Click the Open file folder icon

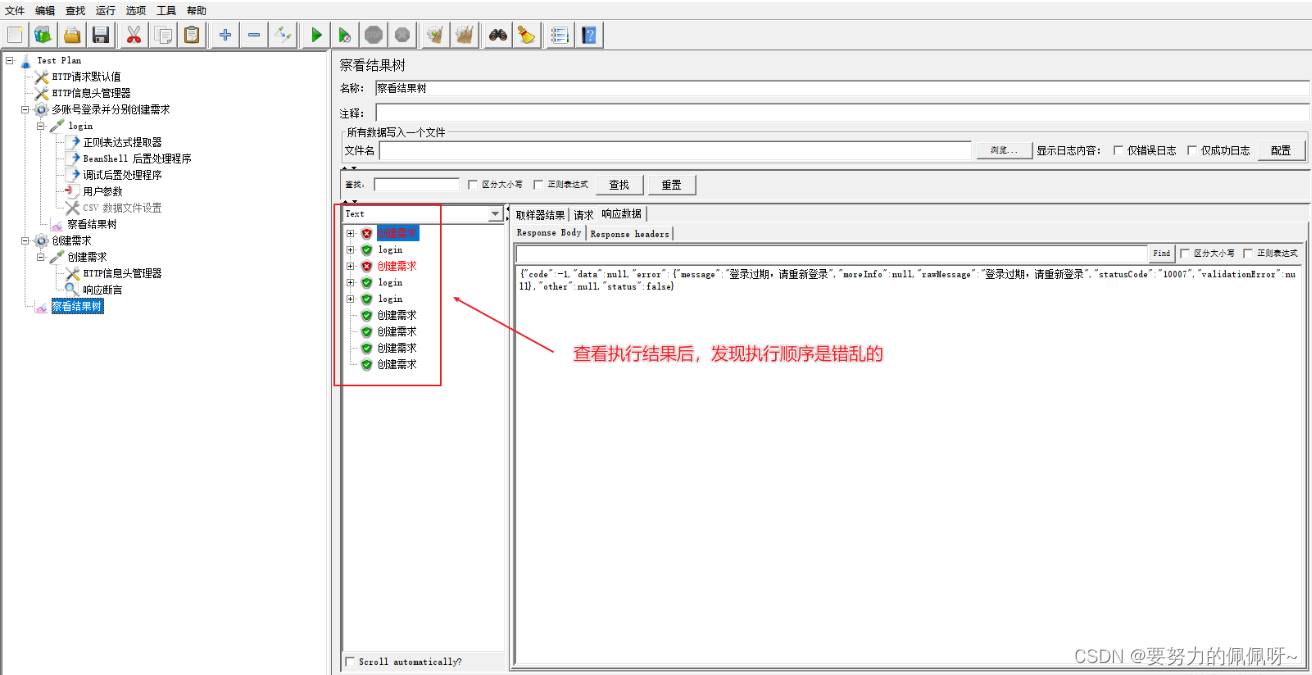click(x=72, y=35)
